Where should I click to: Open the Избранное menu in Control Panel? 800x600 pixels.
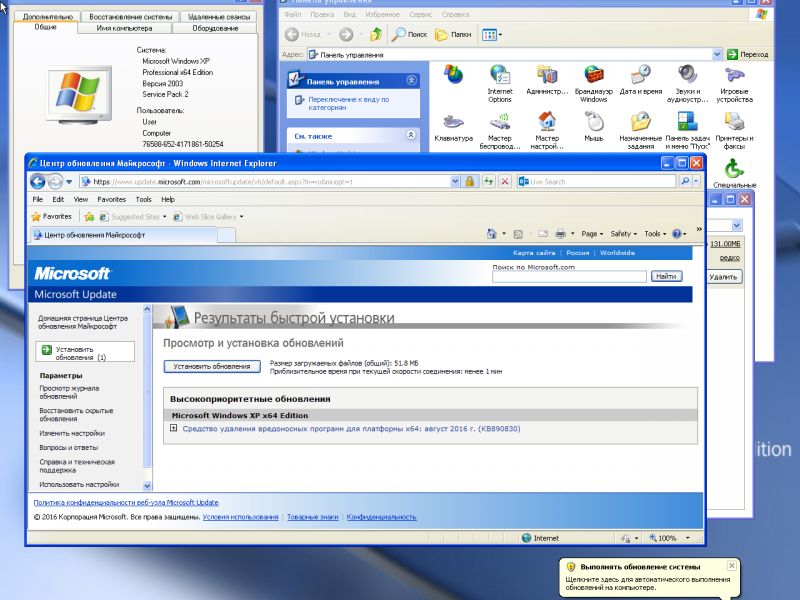pos(382,14)
